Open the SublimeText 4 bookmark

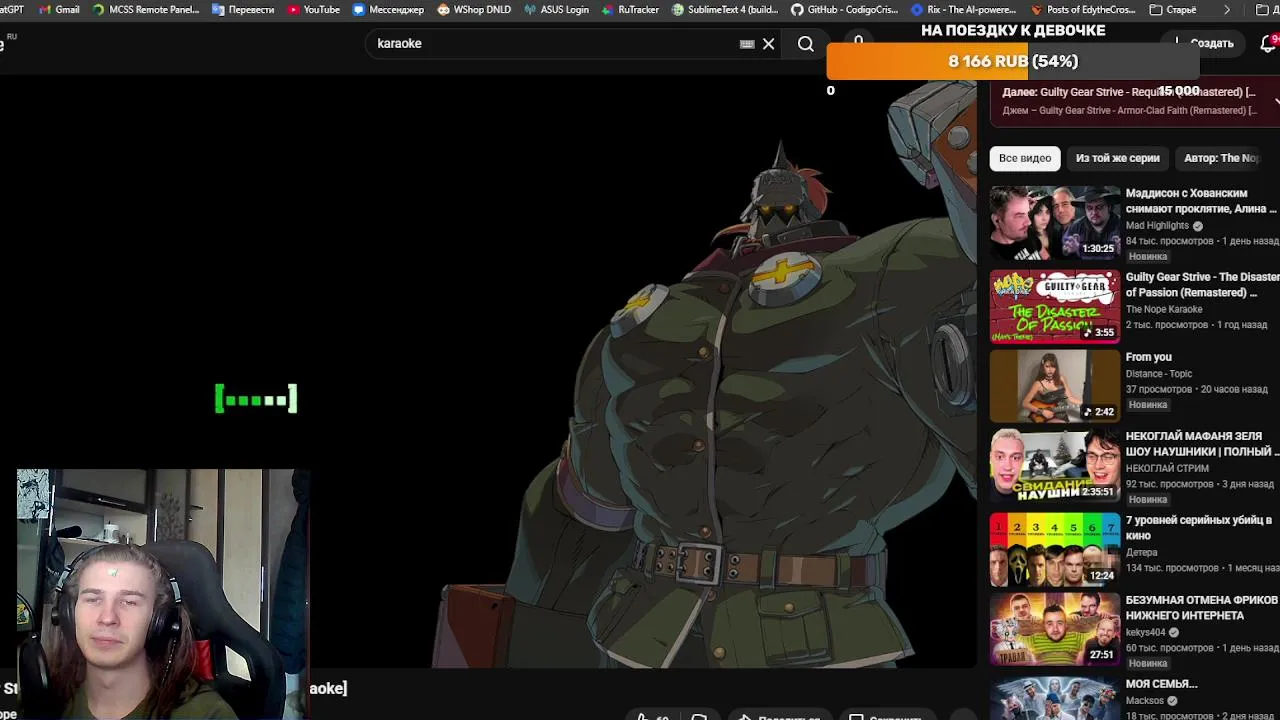(x=725, y=9)
